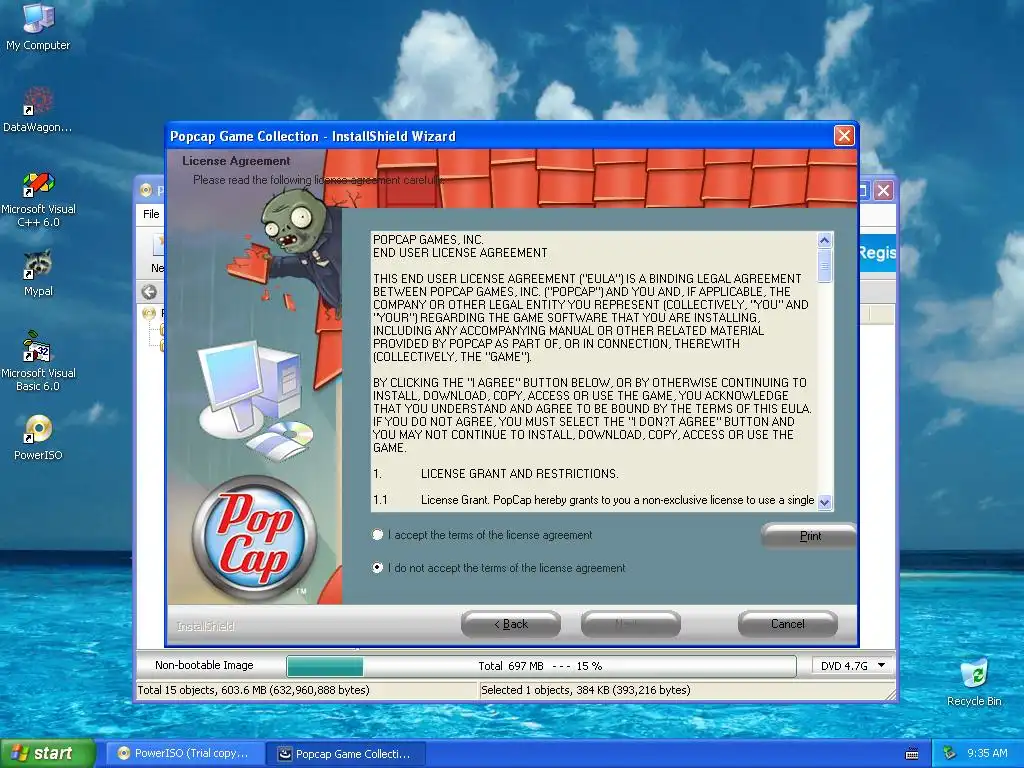Click the Back button in wizard
This screenshot has width=1024, height=768.
[x=511, y=624]
